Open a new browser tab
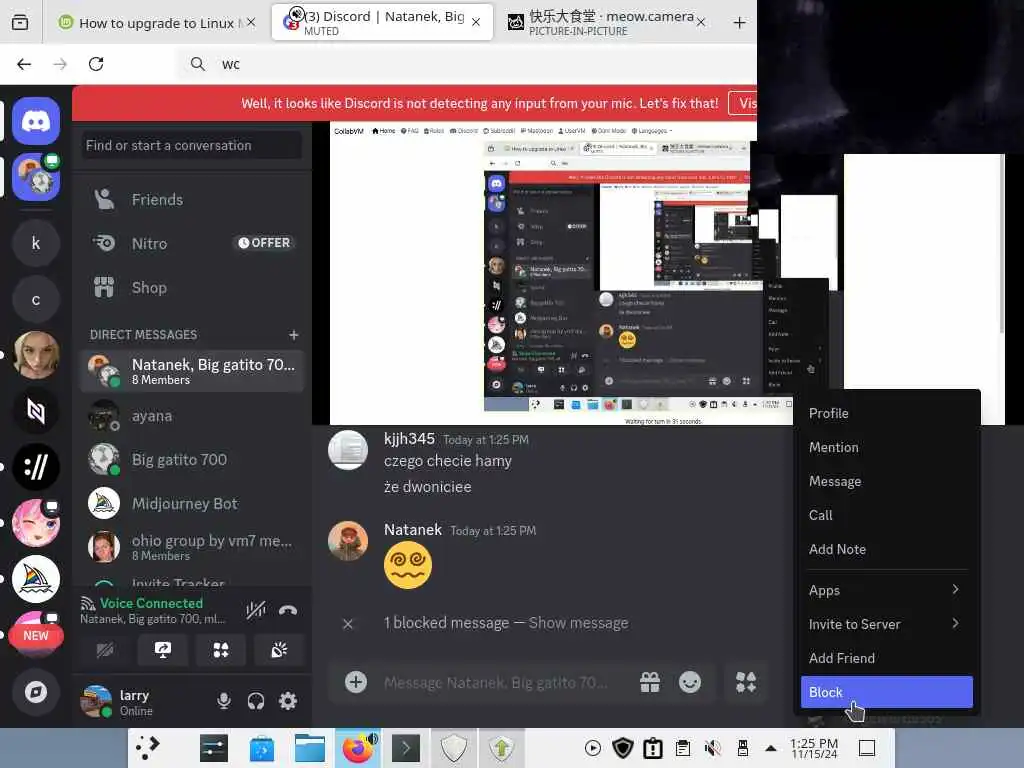 coord(739,23)
